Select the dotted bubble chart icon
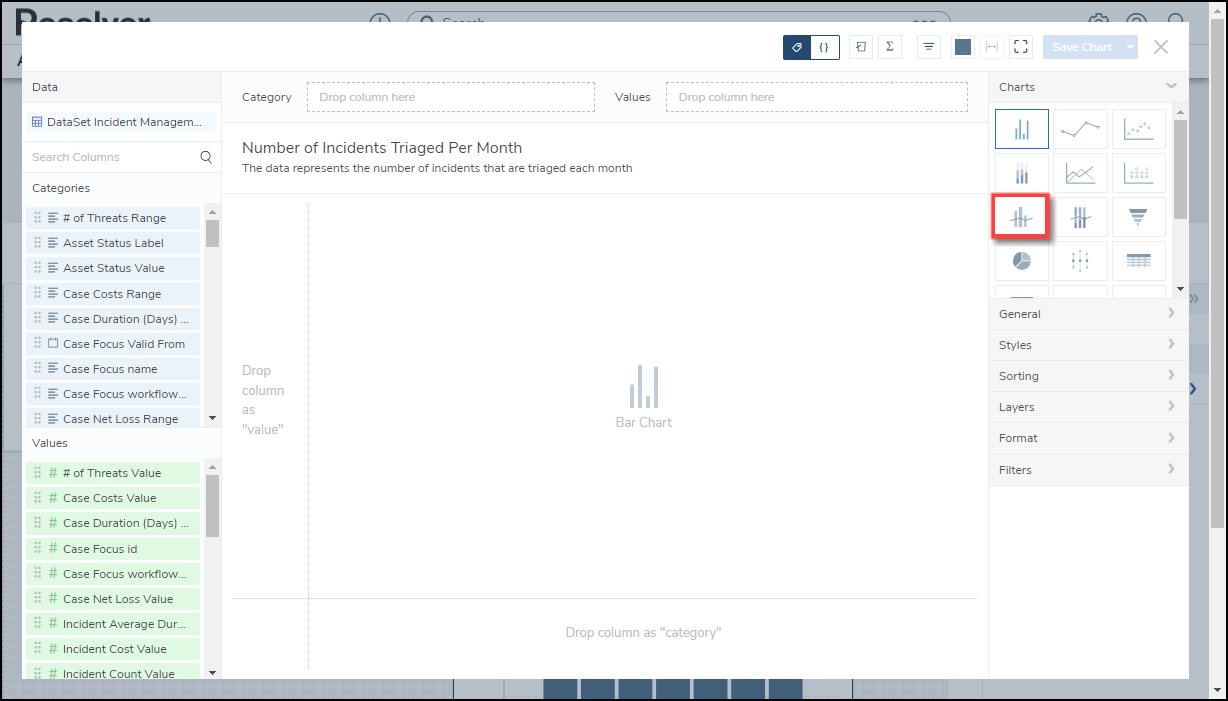The height and width of the screenshot is (701, 1228). 1138,173
